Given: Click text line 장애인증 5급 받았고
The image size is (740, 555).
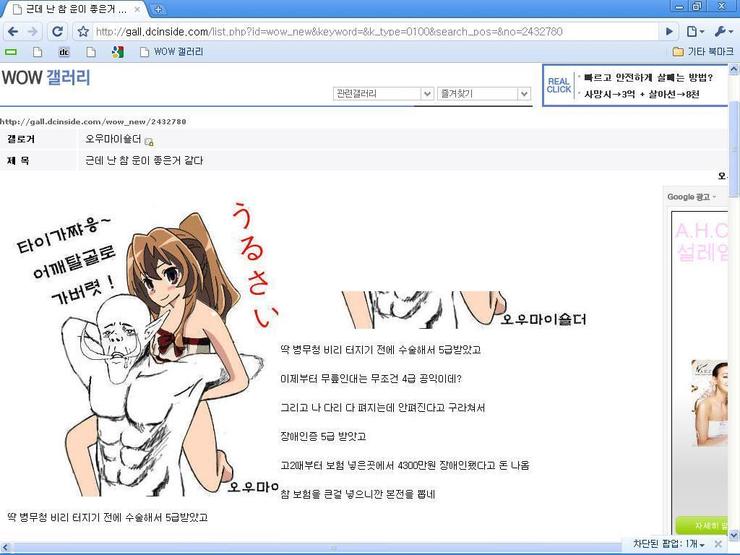Looking at the screenshot, I should pyautogui.click(x=323, y=436).
